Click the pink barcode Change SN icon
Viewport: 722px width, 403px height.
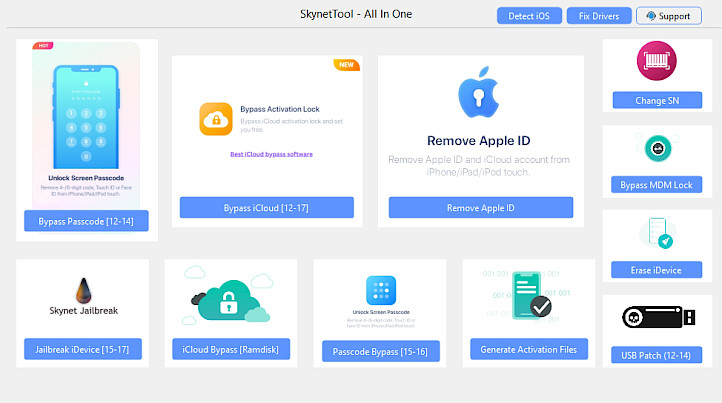tap(657, 61)
